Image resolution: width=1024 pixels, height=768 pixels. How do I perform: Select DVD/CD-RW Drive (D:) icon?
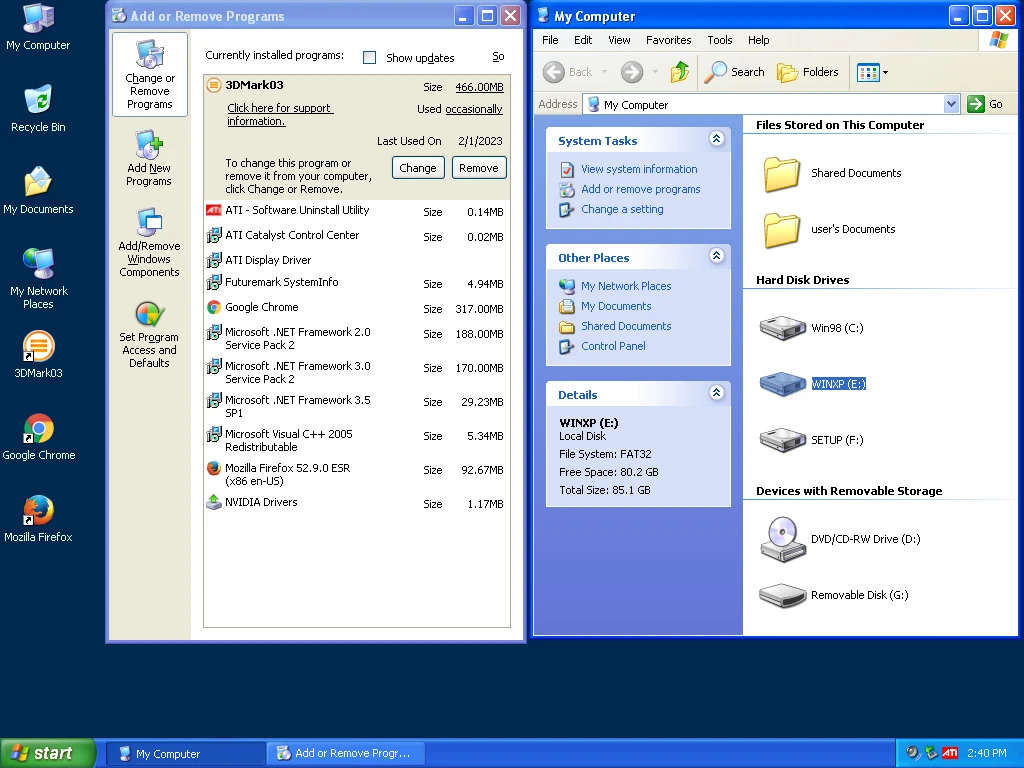click(783, 539)
